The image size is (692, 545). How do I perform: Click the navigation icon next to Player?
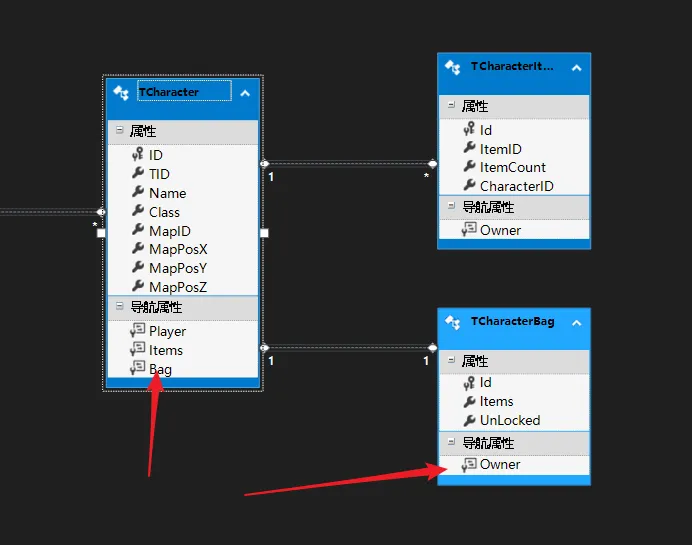[x=138, y=331]
